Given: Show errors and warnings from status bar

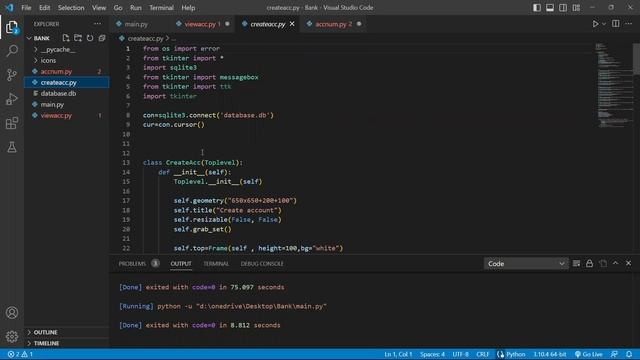Looking at the screenshot, I should pyautogui.click(x=20, y=354).
